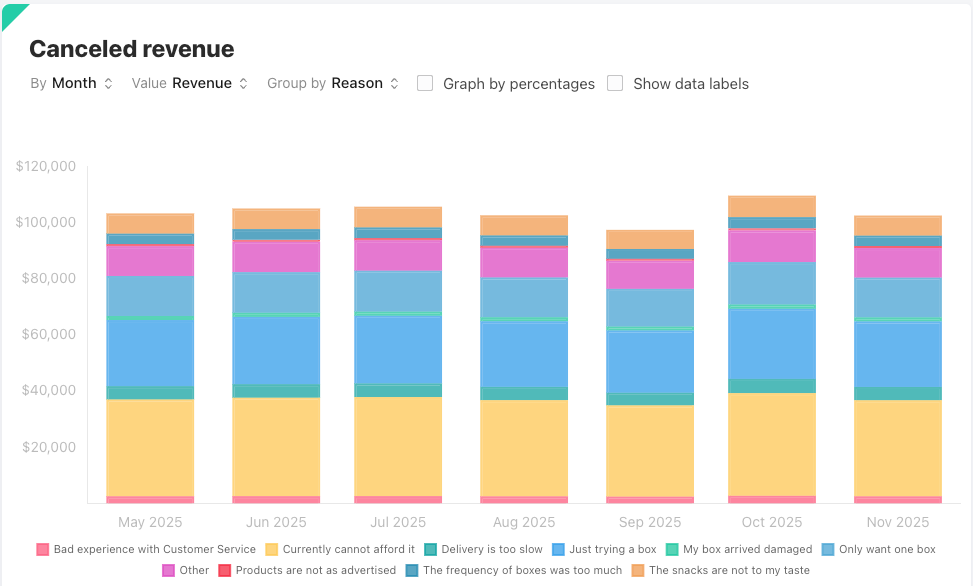Click the blue 'Just trying a box' segment in Jul 2025
Image resolution: width=973 pixels, height=586 pixels.
click(398, 350)
